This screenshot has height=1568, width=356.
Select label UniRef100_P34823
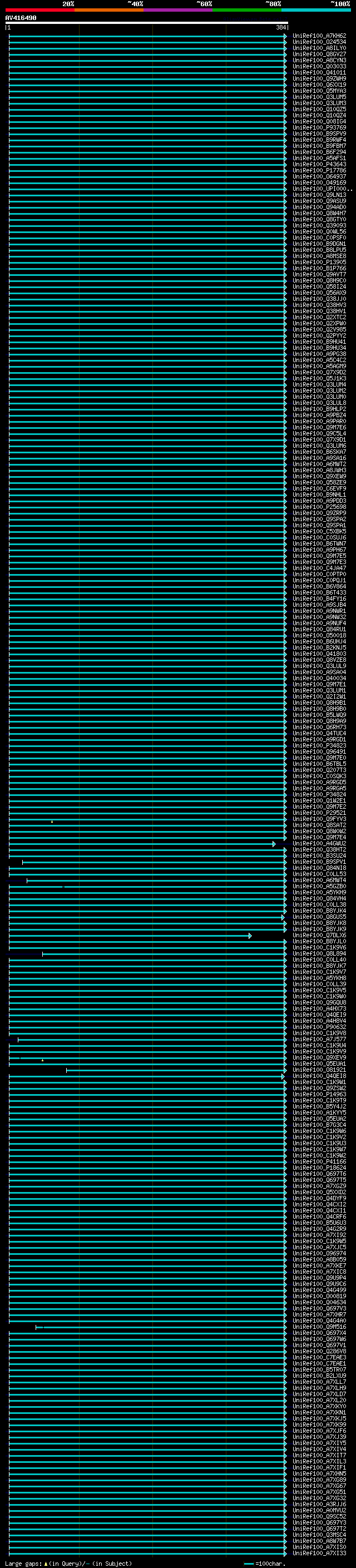(x=319, y=746)
